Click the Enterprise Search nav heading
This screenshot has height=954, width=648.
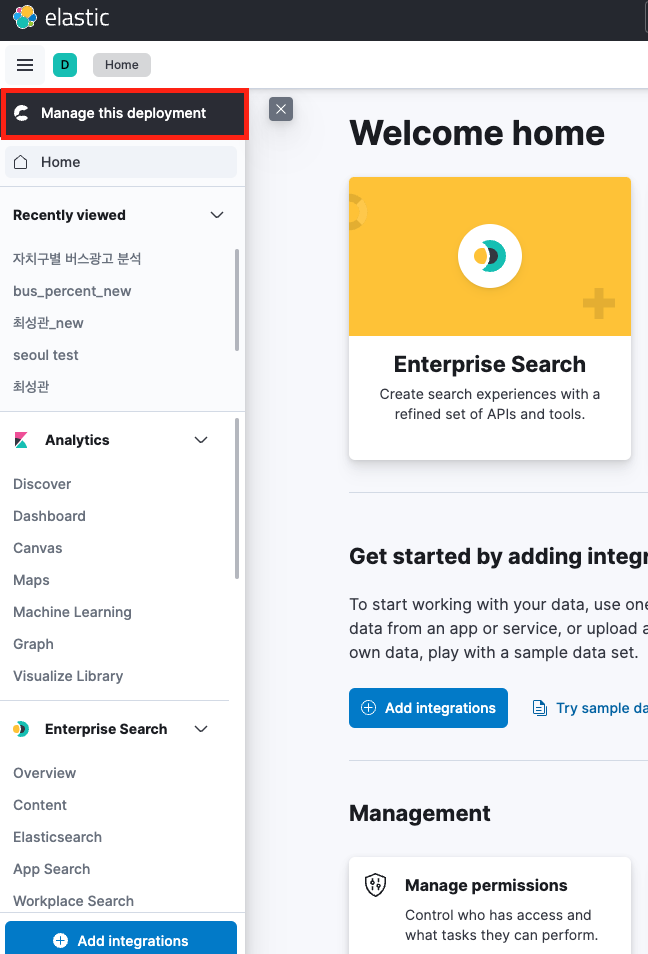click(106, 729)
